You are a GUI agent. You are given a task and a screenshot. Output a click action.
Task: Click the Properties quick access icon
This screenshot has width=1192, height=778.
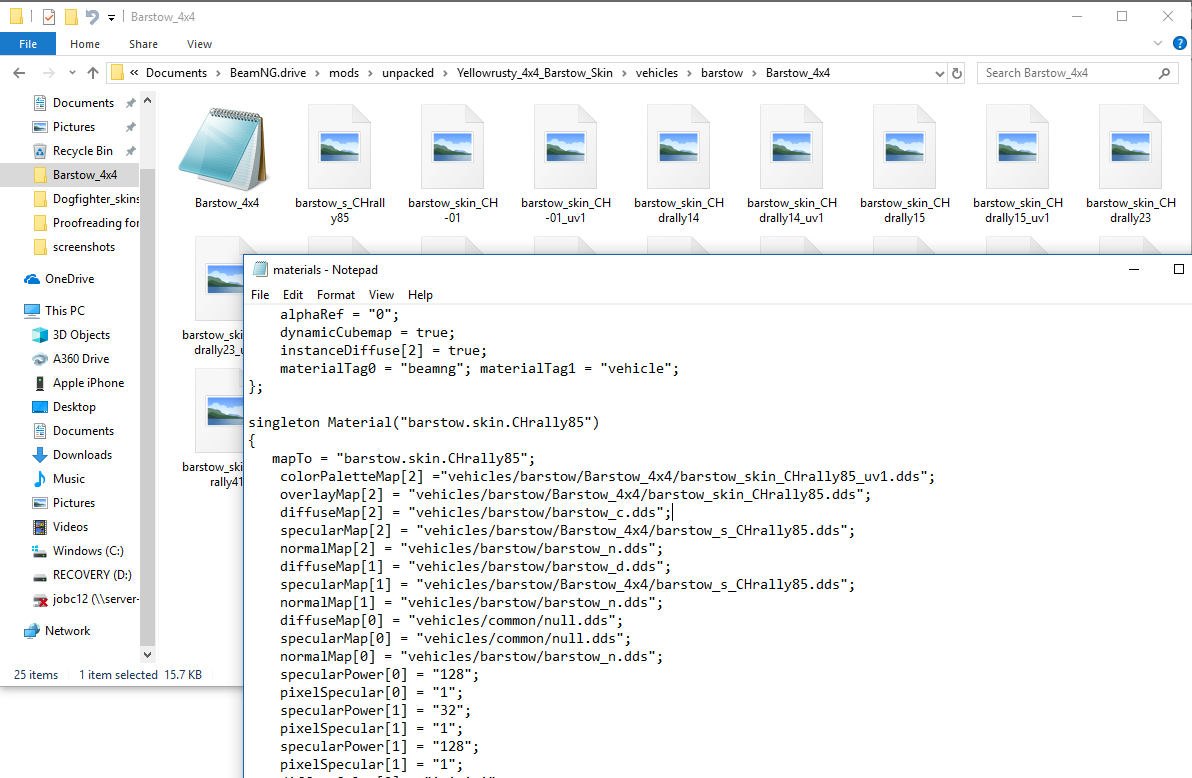(x=49, y=17)
